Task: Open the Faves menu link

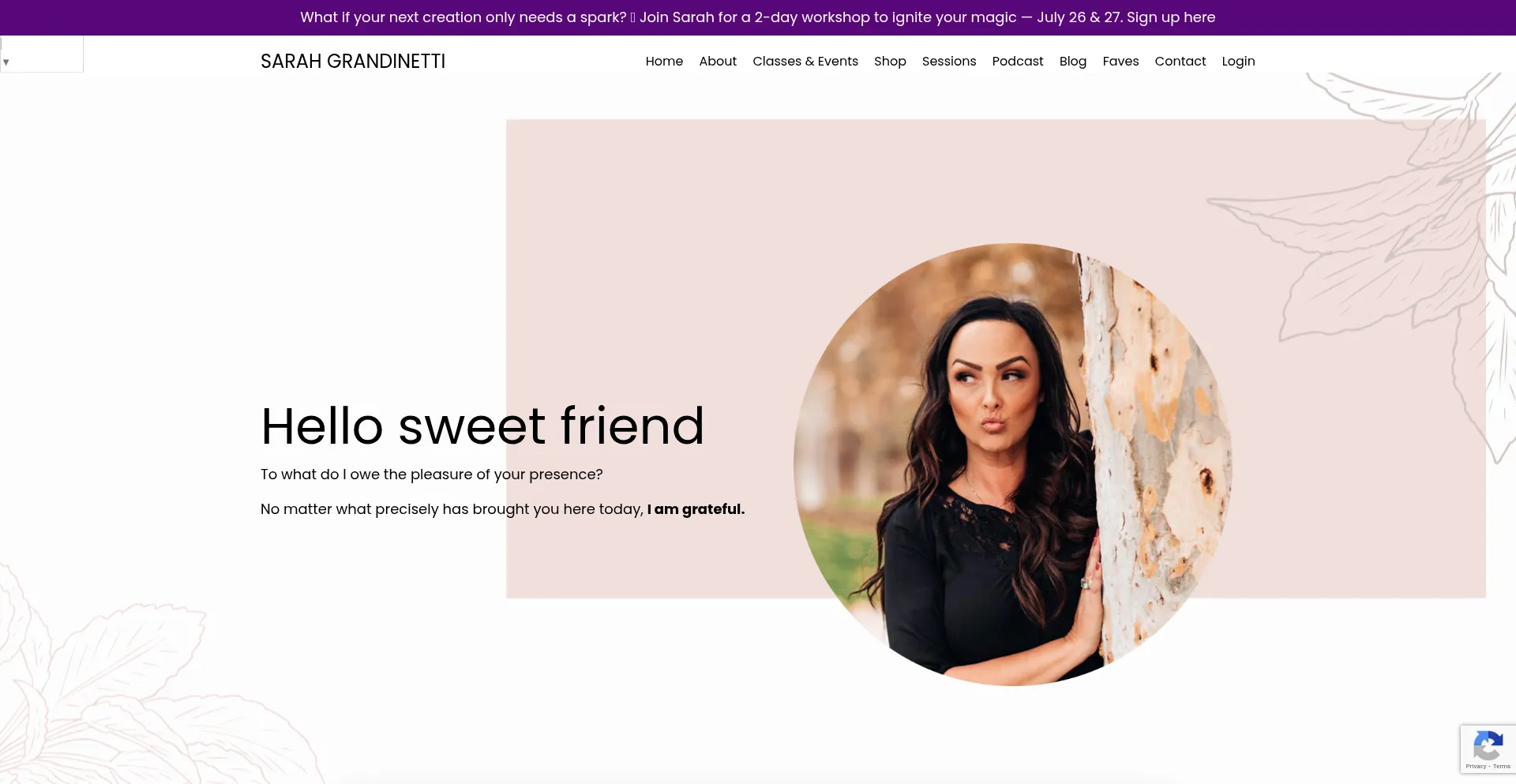Action: [x=1120, y=61]
